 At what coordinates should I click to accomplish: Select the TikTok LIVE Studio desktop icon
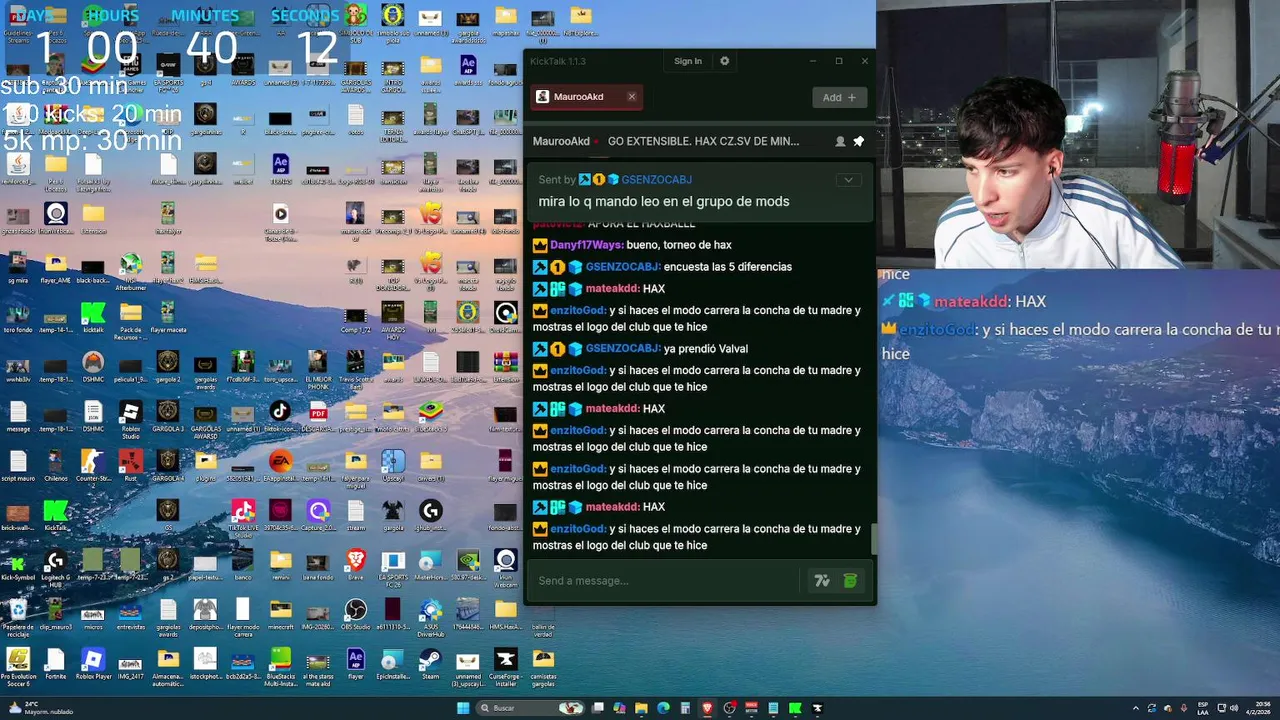point(243,518)
